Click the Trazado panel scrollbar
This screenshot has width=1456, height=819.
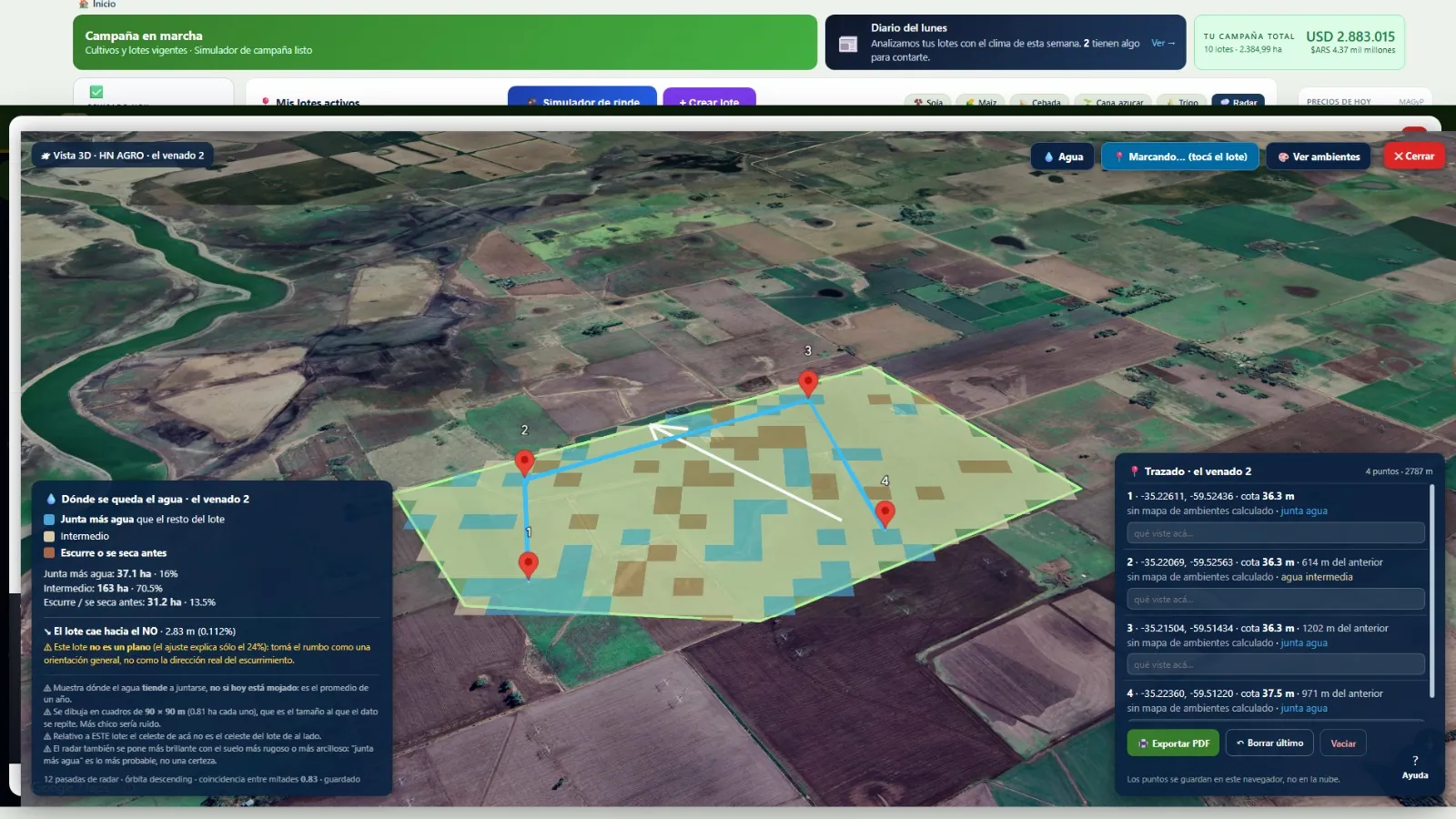click(1432, 591)
